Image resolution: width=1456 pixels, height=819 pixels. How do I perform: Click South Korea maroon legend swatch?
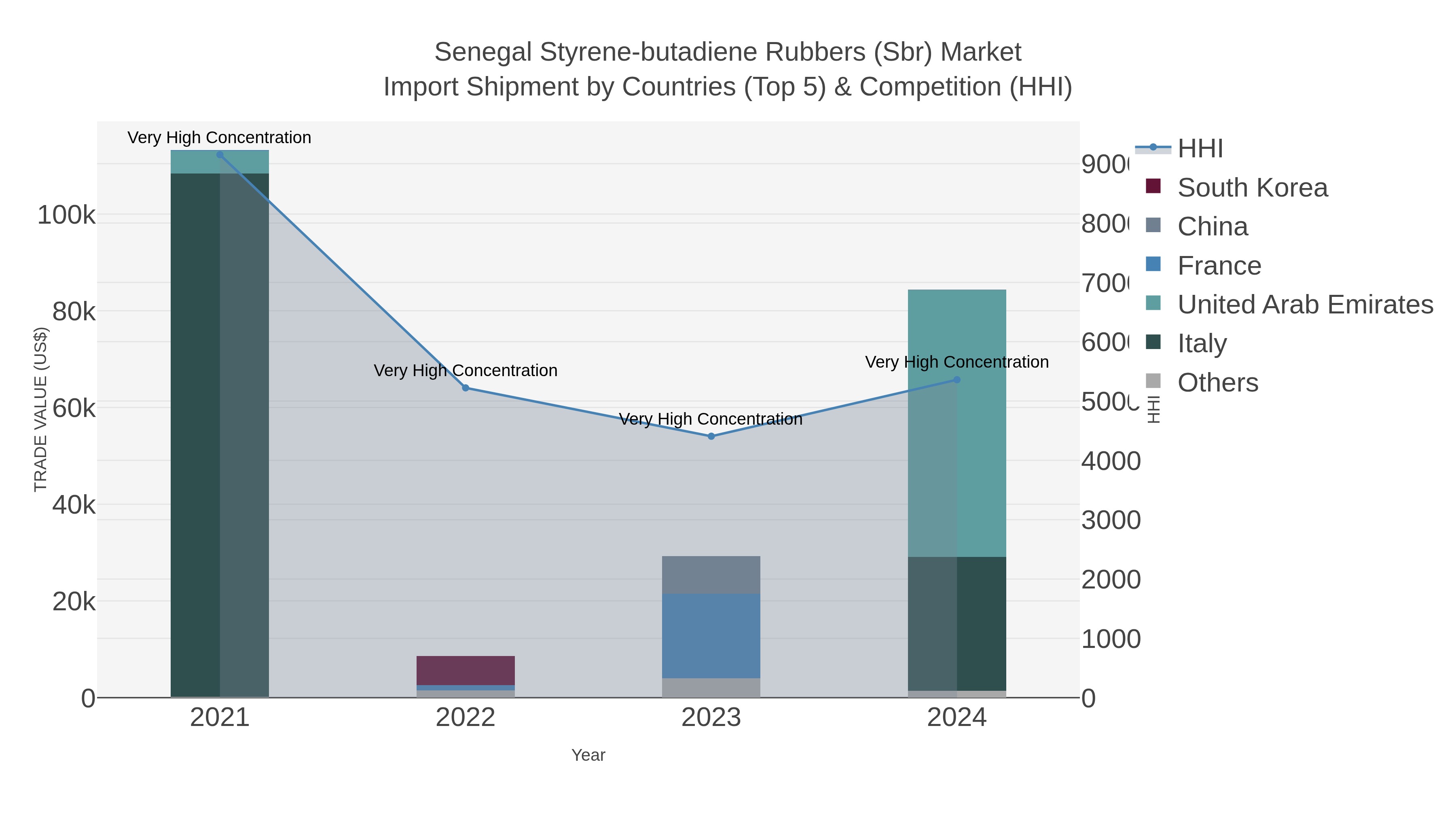tap(1153, 186)
